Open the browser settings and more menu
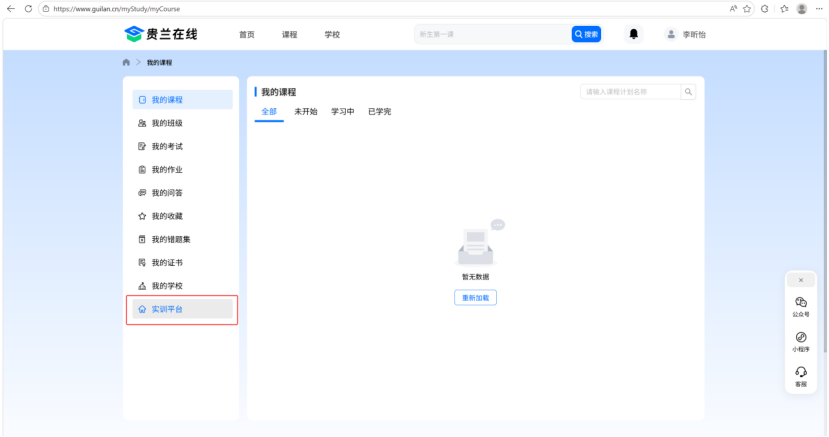This screenshot has width=829, height=437. point(819,8)
